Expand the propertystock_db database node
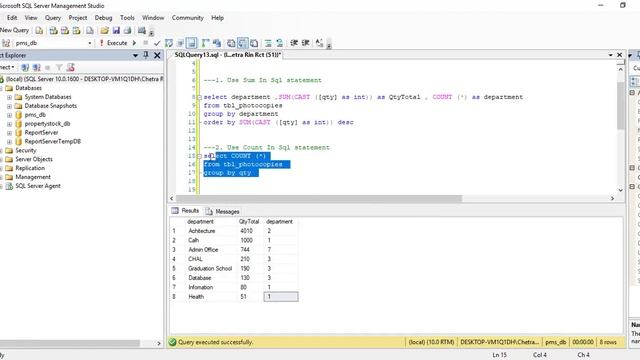The image size is (640, 360). [9, 124]
